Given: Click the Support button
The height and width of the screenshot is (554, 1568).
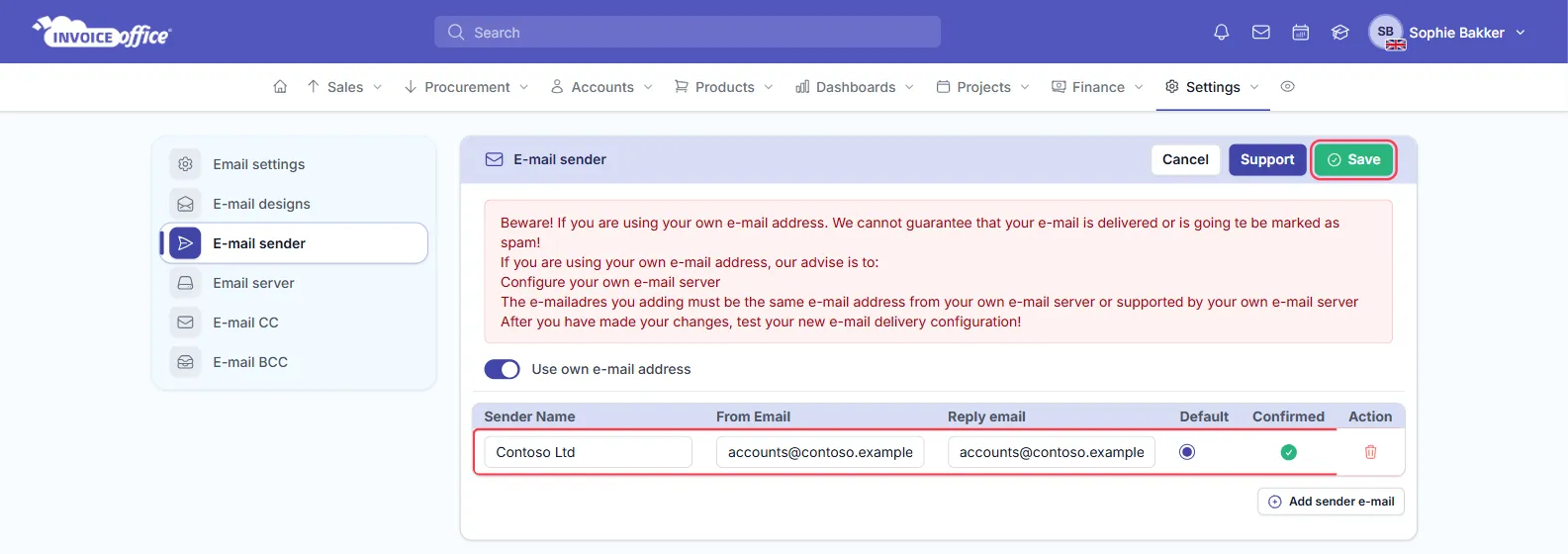Looking at the screenshot, I should 1267,159.
